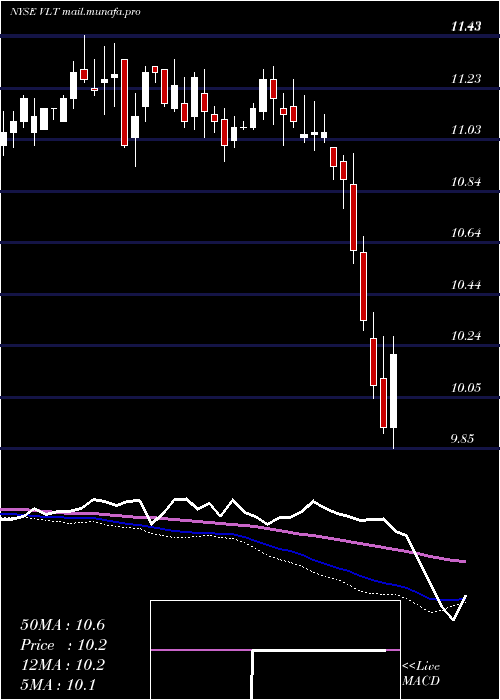This screenshot has height=700, width=500.
Task: Select the 10.05 price axis label
Action: (x=466, y=388)
